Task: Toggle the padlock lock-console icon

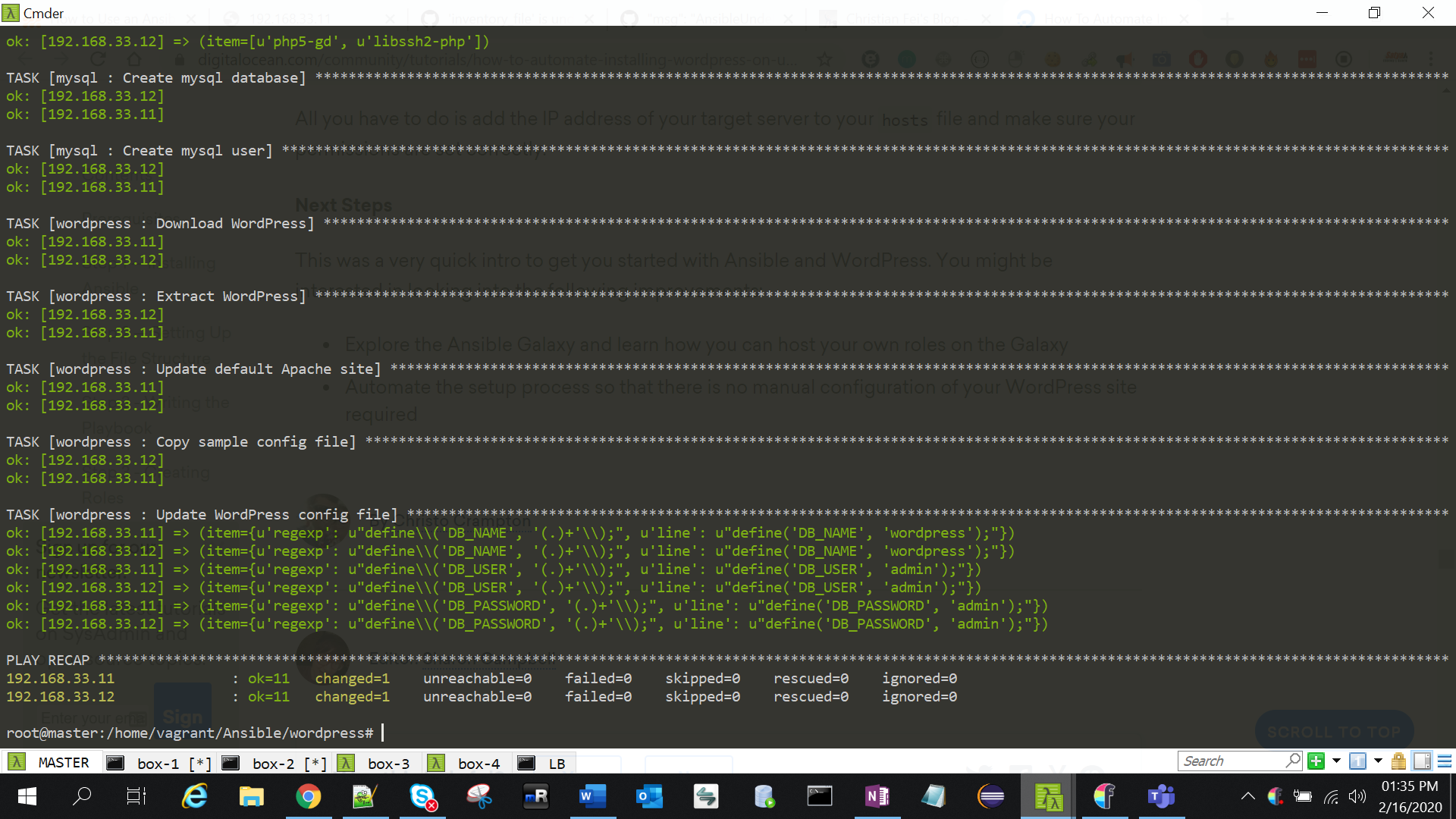Action: pos(1398,761)
